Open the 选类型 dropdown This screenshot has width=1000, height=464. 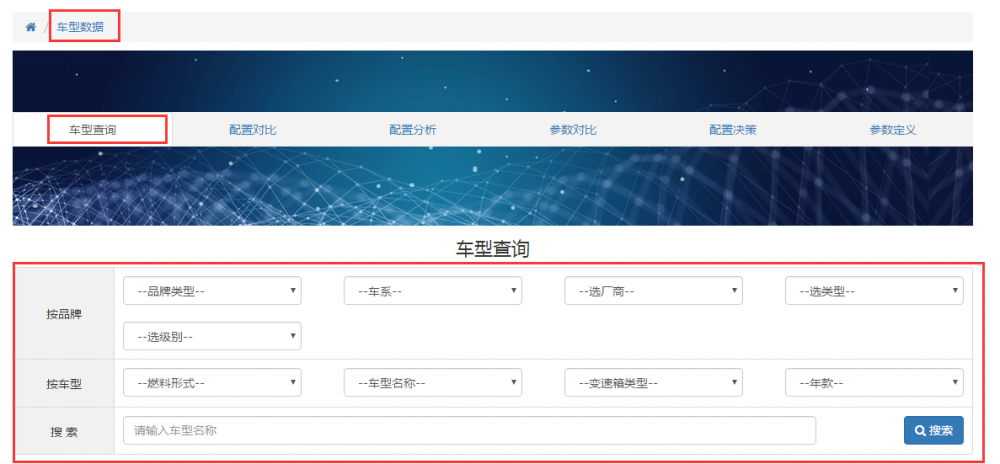[x=874, y=291]
